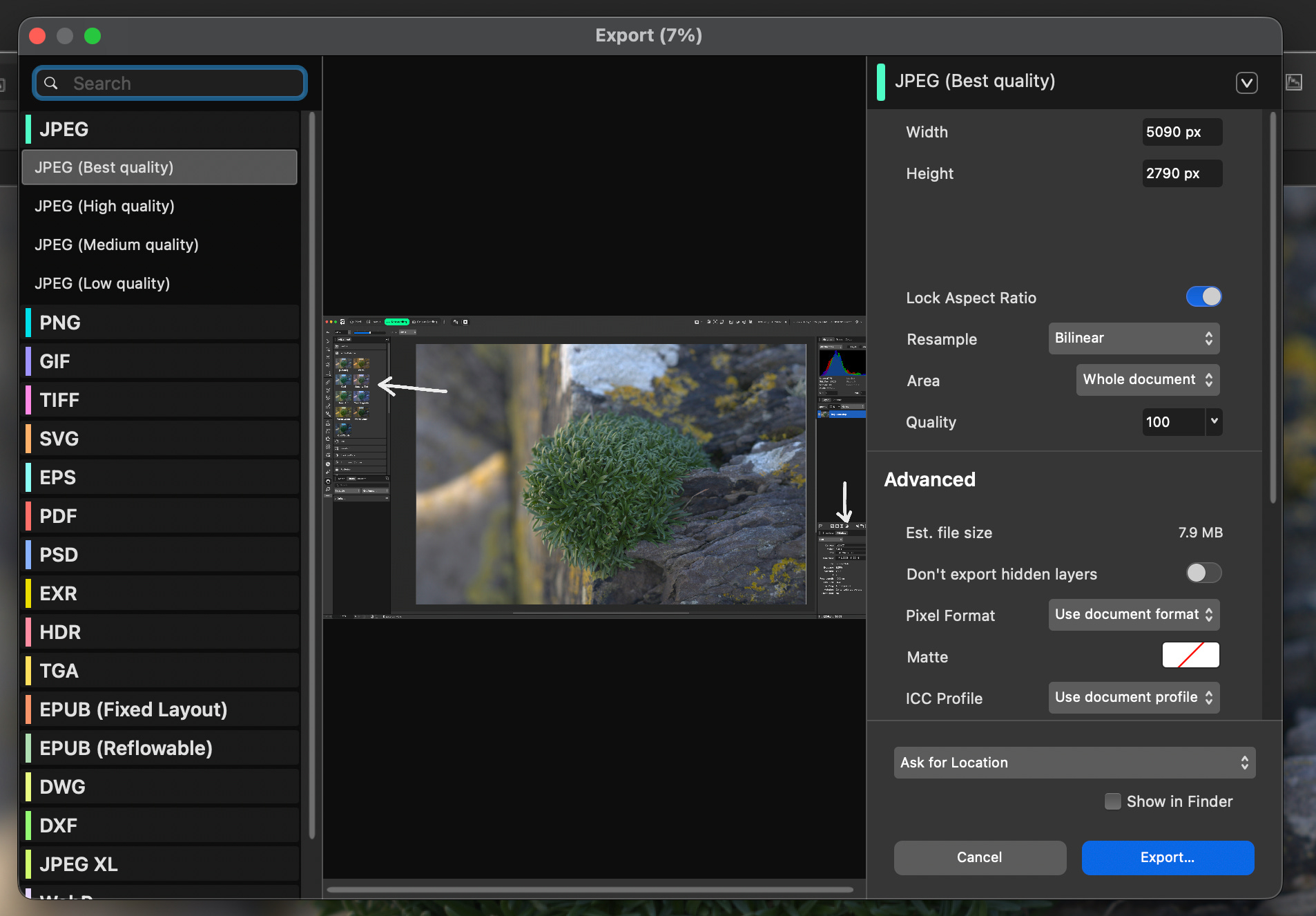Click the magnifier icon in the search field
Screen dimensions: 1316x916
point(51,84)
